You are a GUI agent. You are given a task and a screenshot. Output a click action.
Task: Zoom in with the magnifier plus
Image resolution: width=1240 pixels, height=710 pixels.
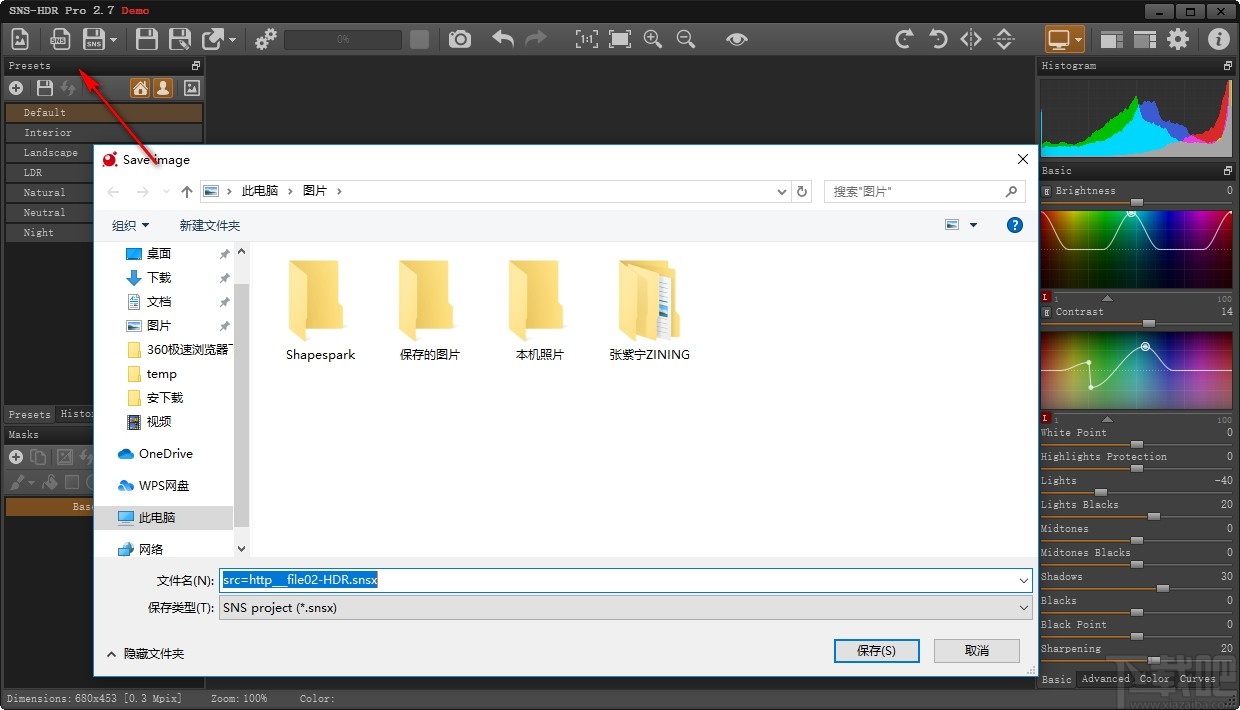click(x=653, y=39)
